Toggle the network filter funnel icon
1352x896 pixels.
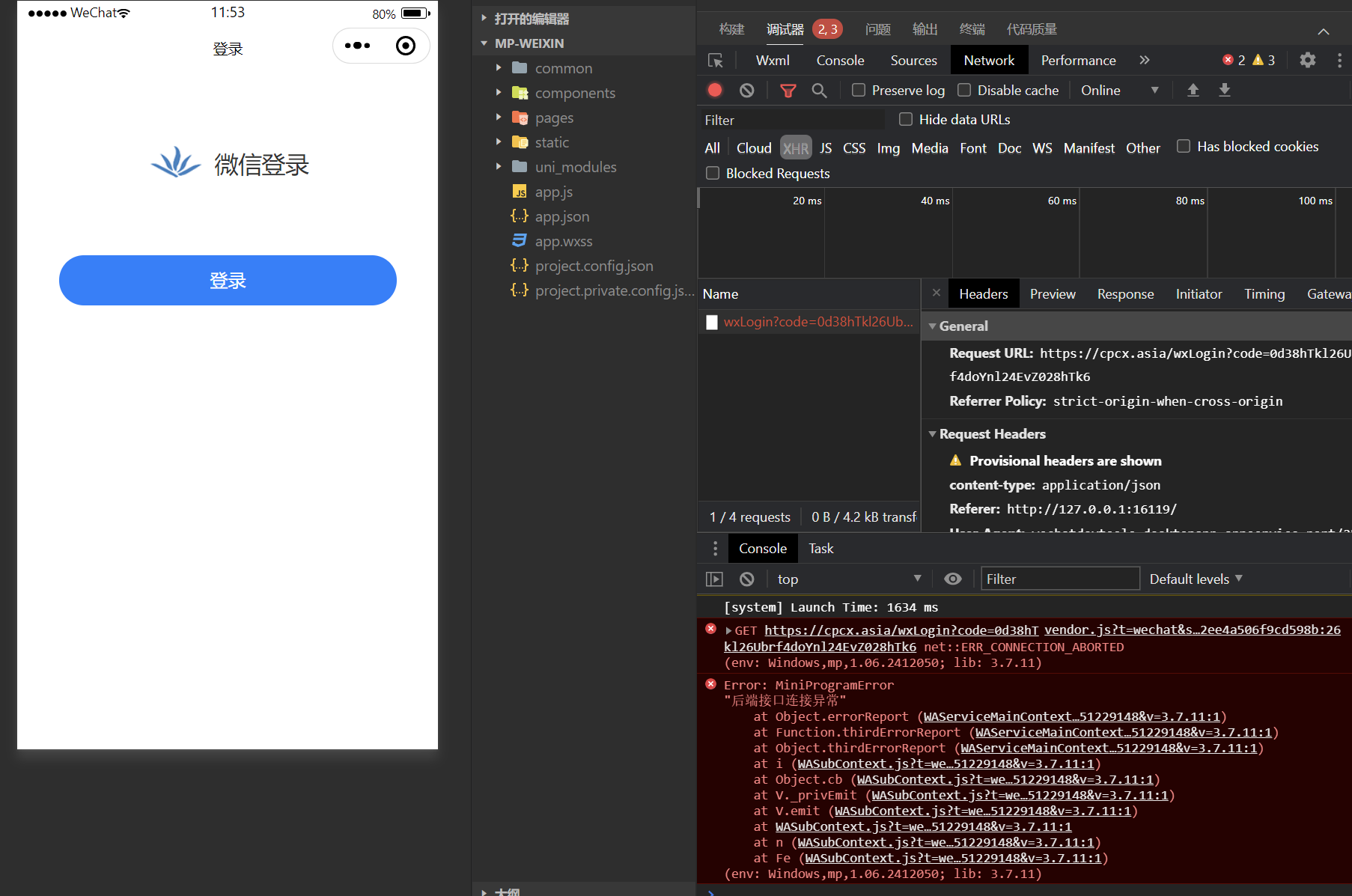(x=788, y=90)
